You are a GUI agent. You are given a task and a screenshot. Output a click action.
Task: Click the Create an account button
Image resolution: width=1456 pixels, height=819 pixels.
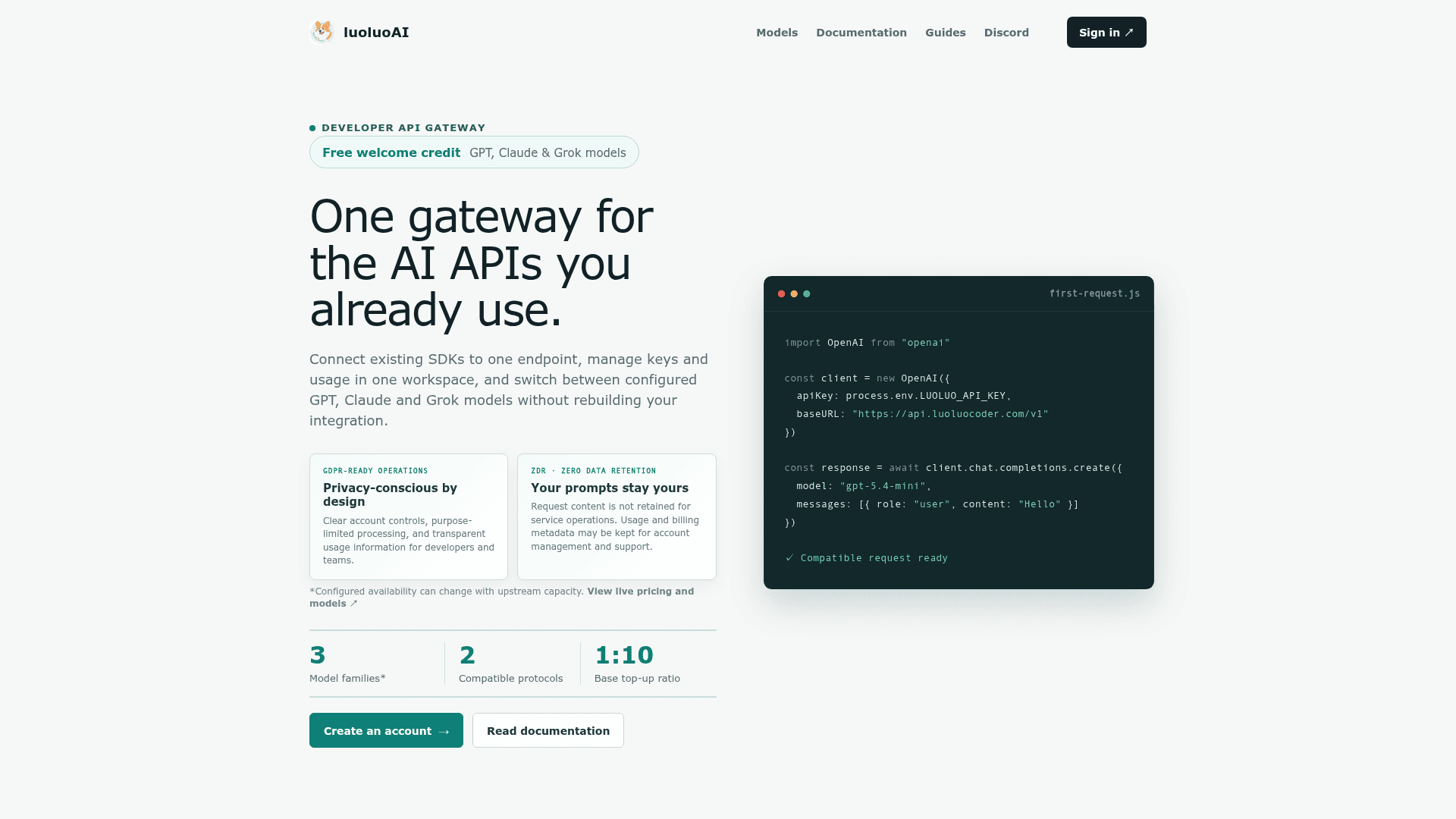(x=386, y=730)
